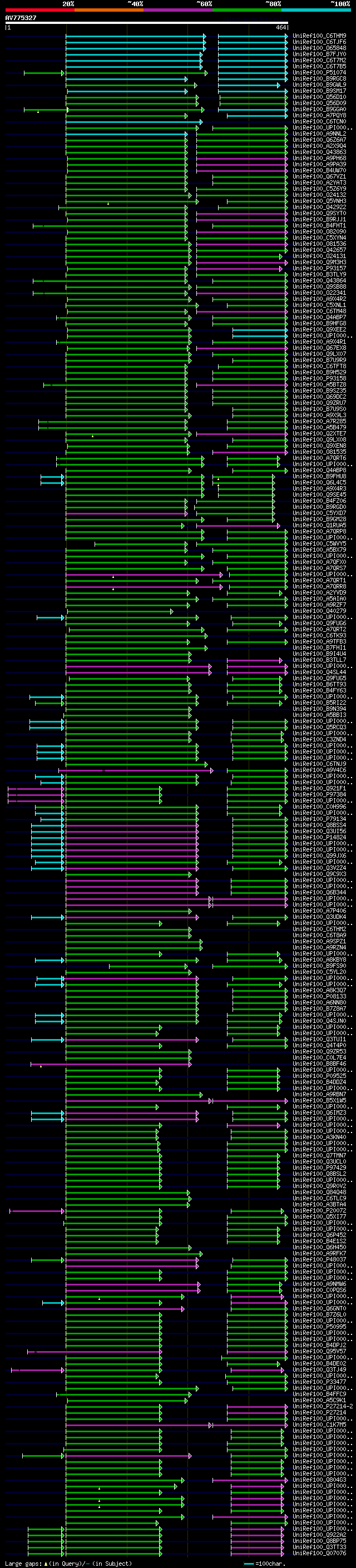Select hit label UniRef100_B9SM17

coord(319,91)
